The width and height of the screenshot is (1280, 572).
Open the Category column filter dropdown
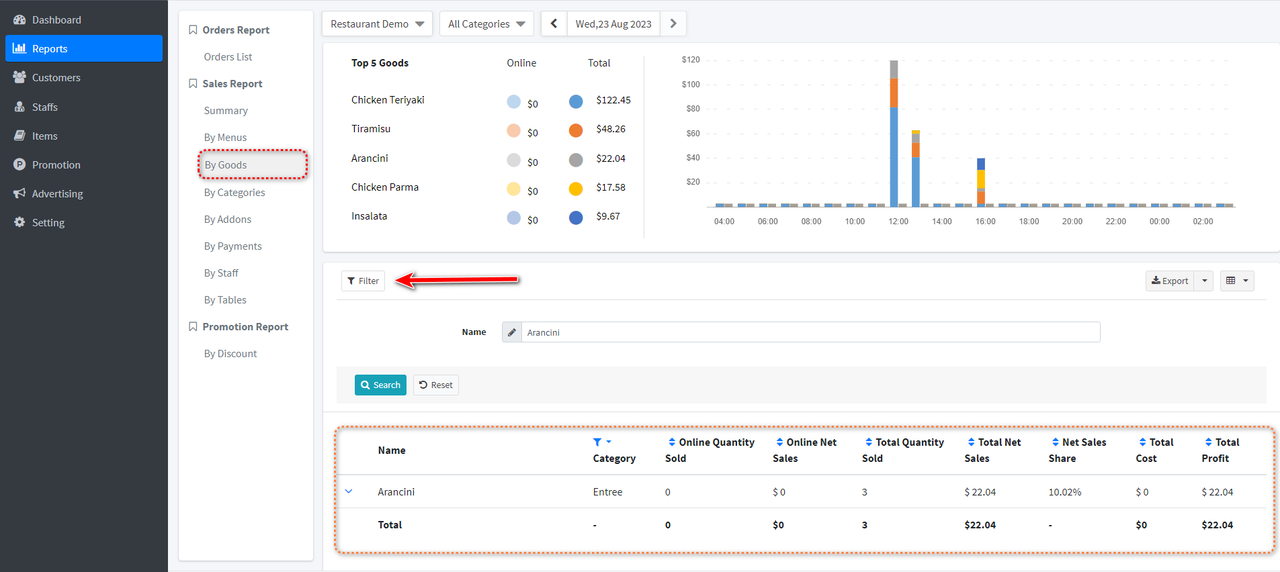pos(602,442)
